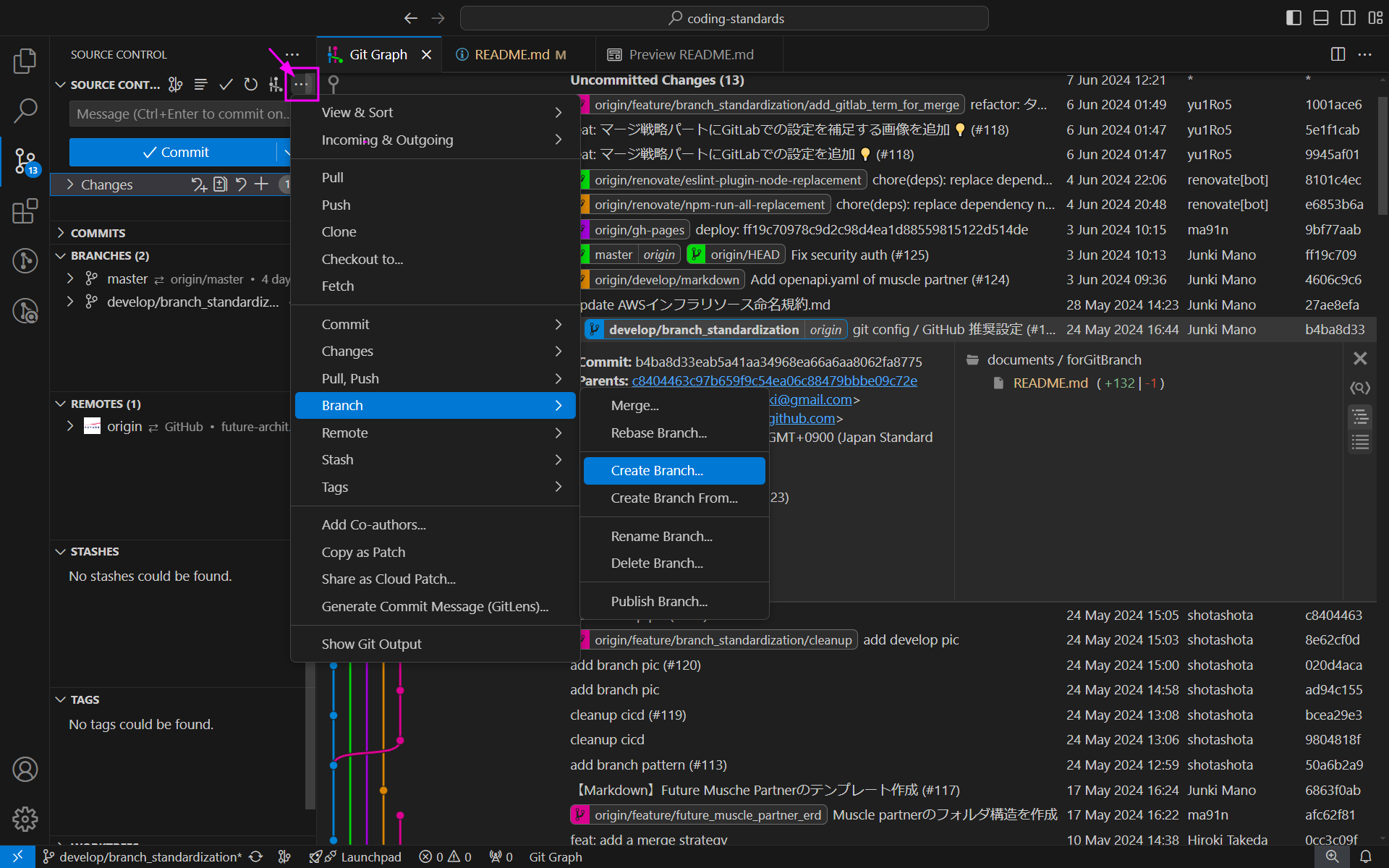Expand the COMMITS section
The image size is (1389, 868).
tap(61, 233)
